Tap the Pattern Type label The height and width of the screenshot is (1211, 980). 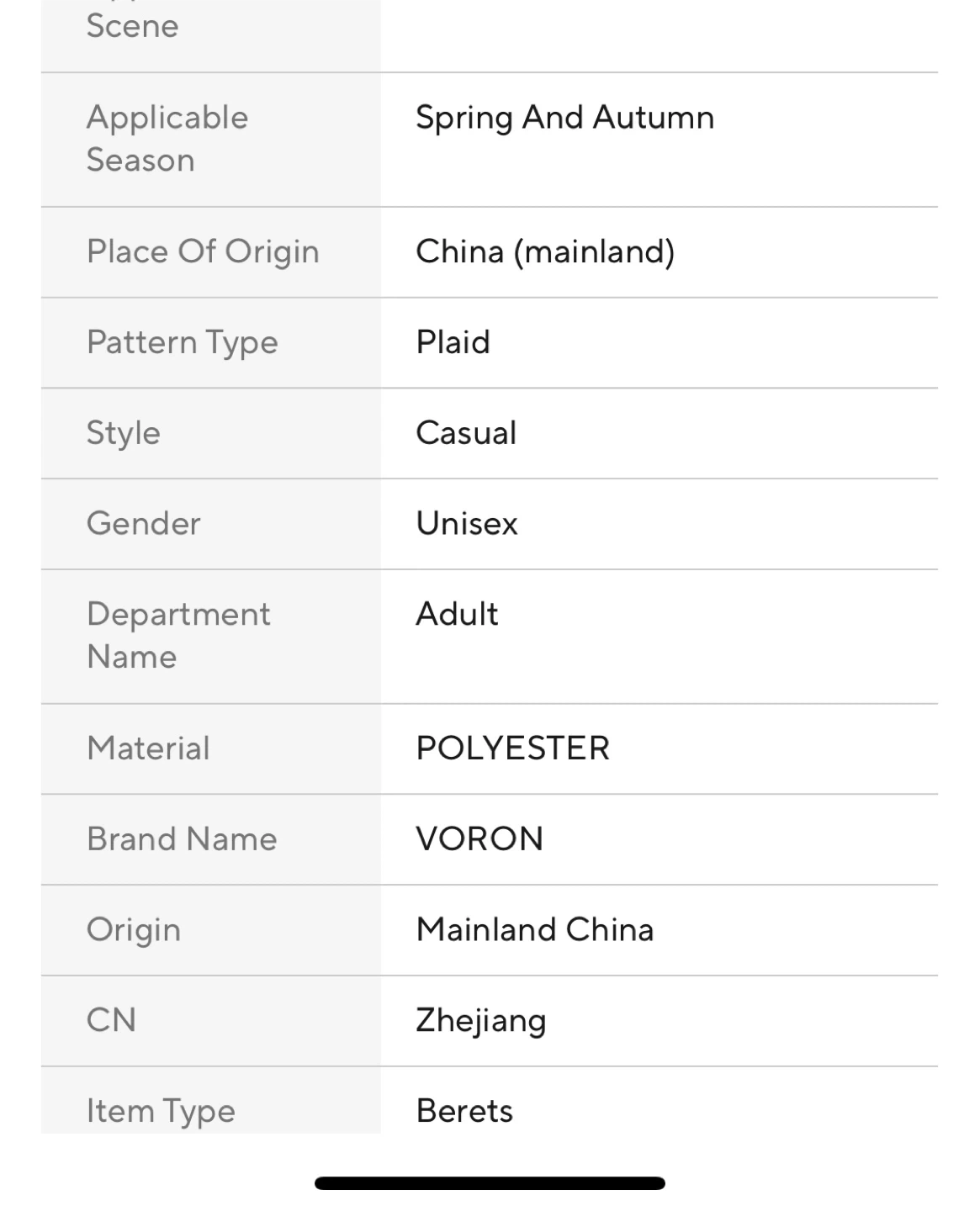tap(182, 342)
